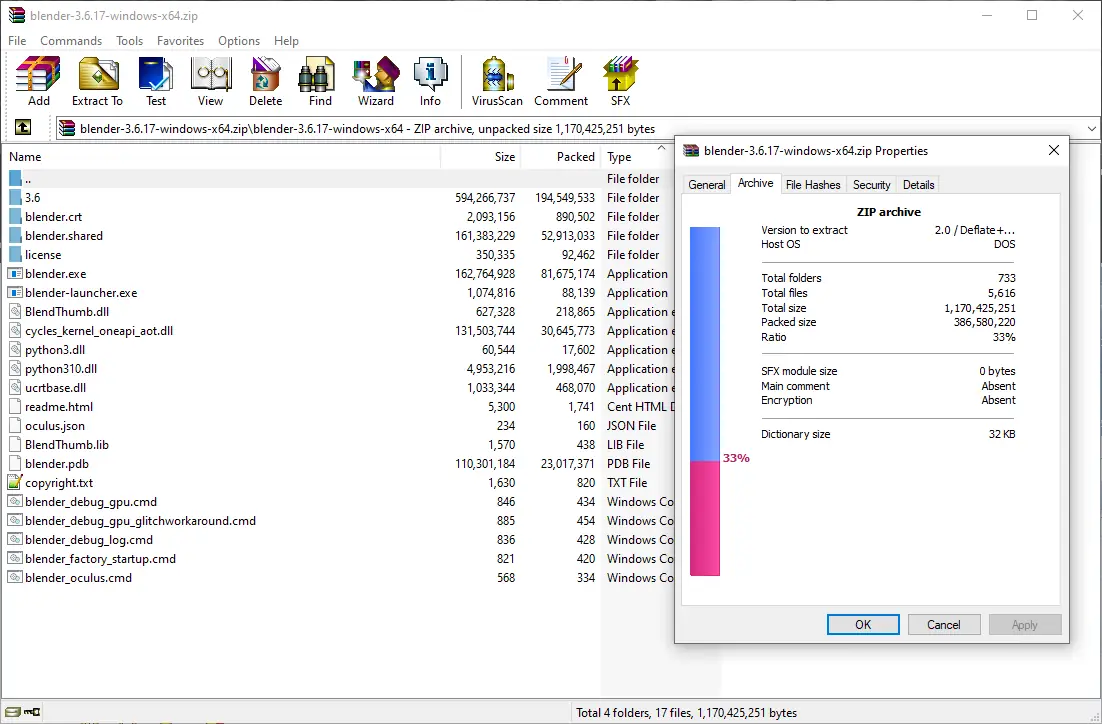Open the Favorites menu

tap(181, 41)
